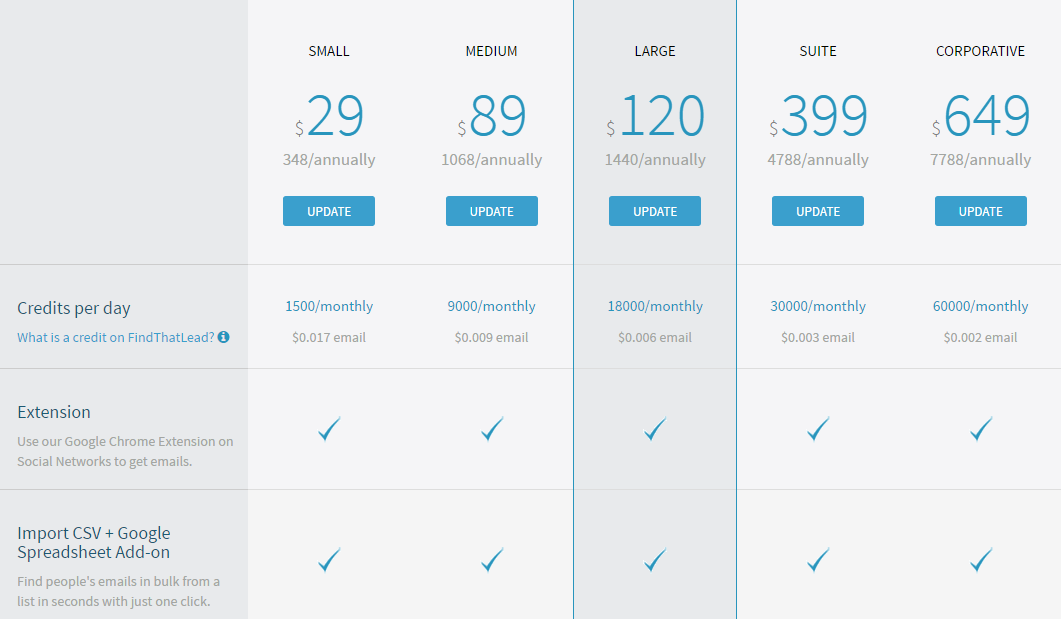Select the MEDIUM plan heading
1061x619 pixels.
[491, 51]
